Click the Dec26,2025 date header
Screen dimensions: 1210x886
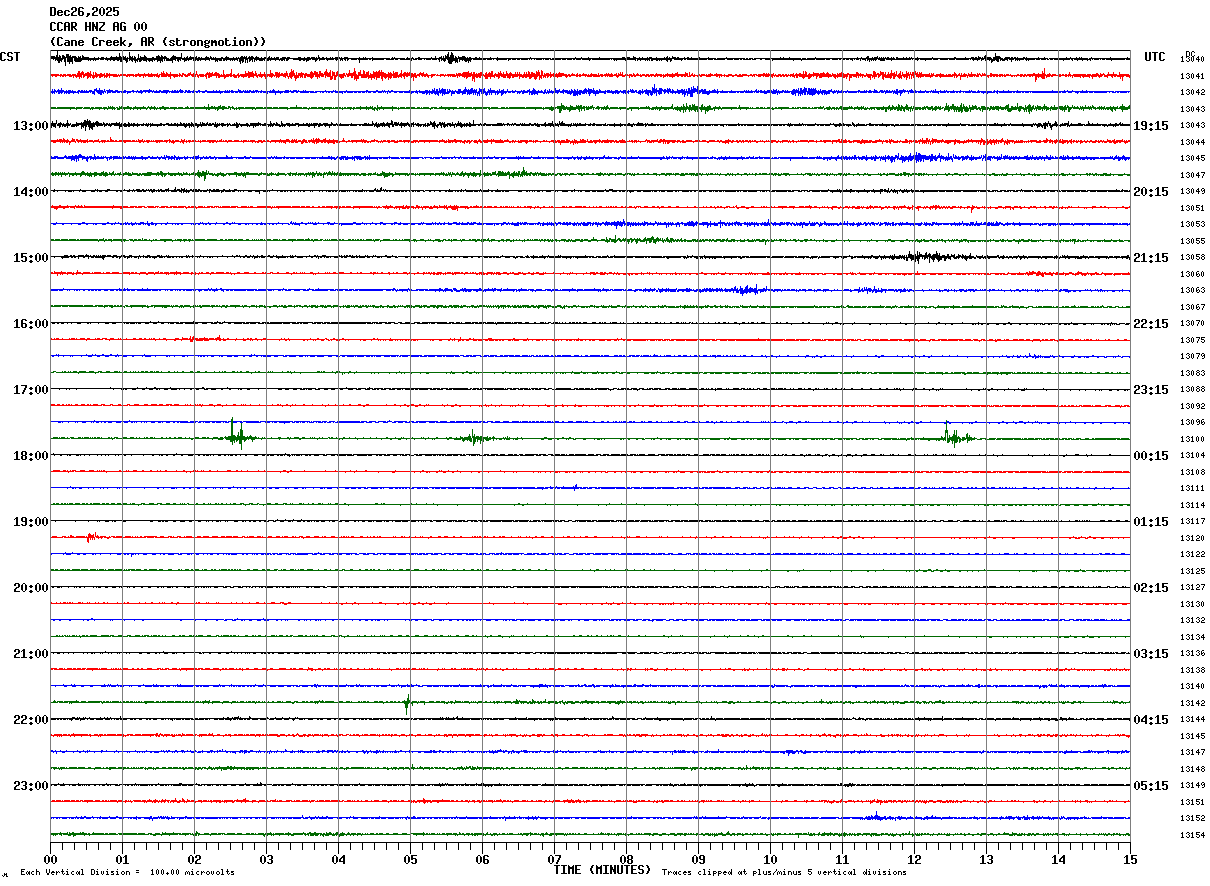pos(84,12)
